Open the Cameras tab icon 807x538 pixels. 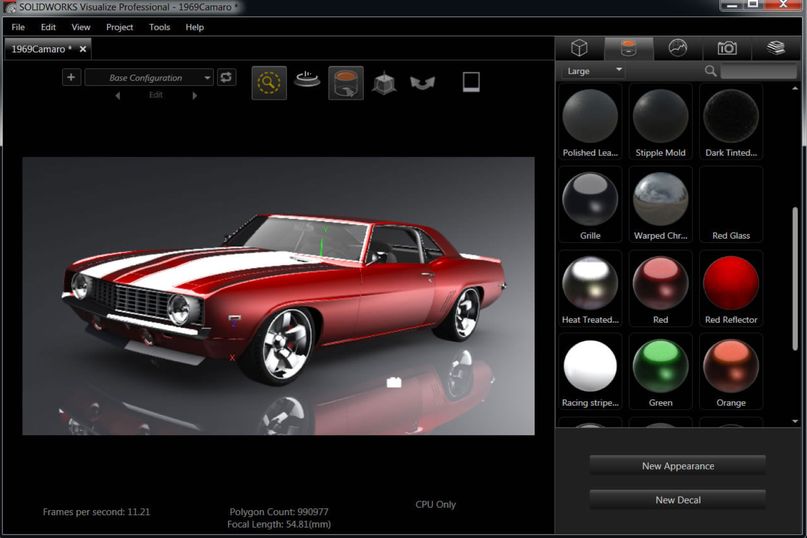(x=727, y=48)
